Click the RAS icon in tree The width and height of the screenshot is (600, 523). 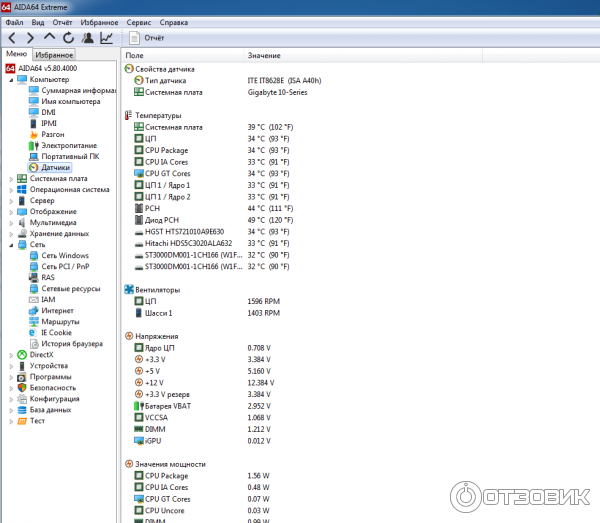tap(34, 277)
